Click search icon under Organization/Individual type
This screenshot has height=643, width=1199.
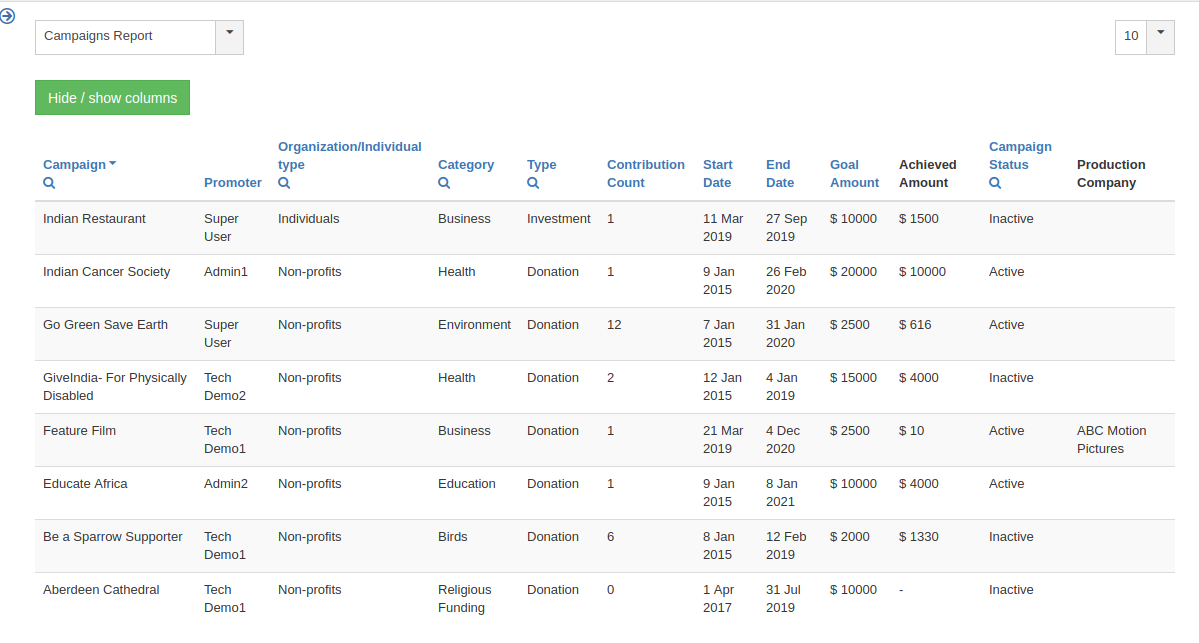284,183
